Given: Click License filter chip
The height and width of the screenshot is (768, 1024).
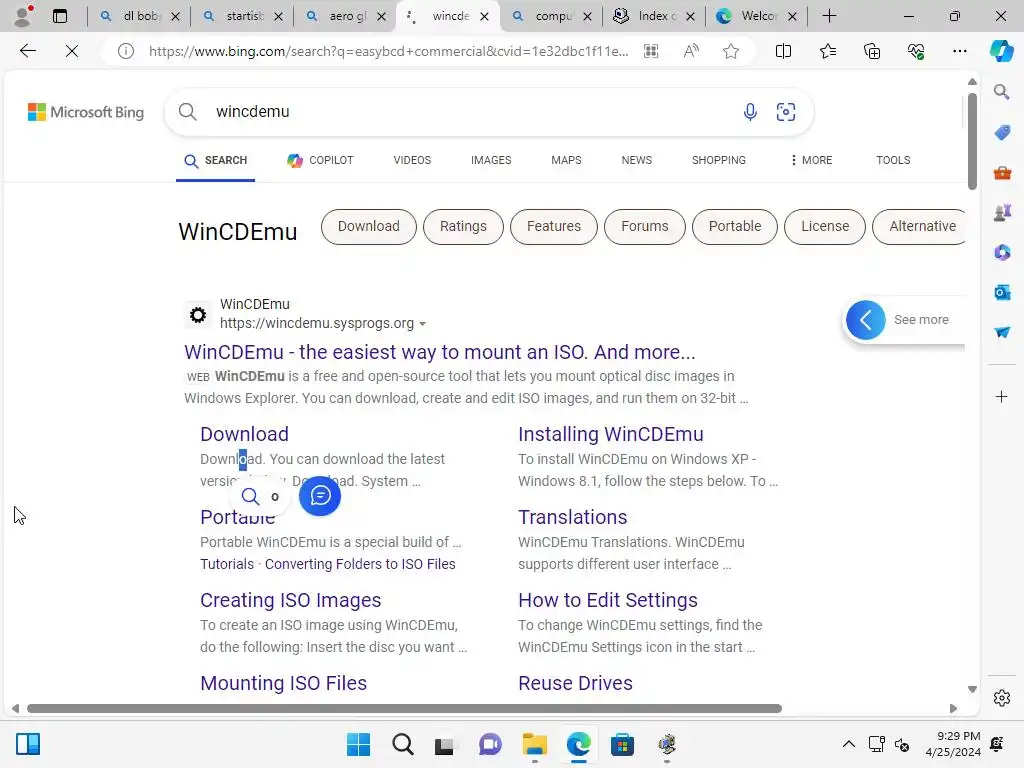Looking at the screenshot, I should (825, 227).
